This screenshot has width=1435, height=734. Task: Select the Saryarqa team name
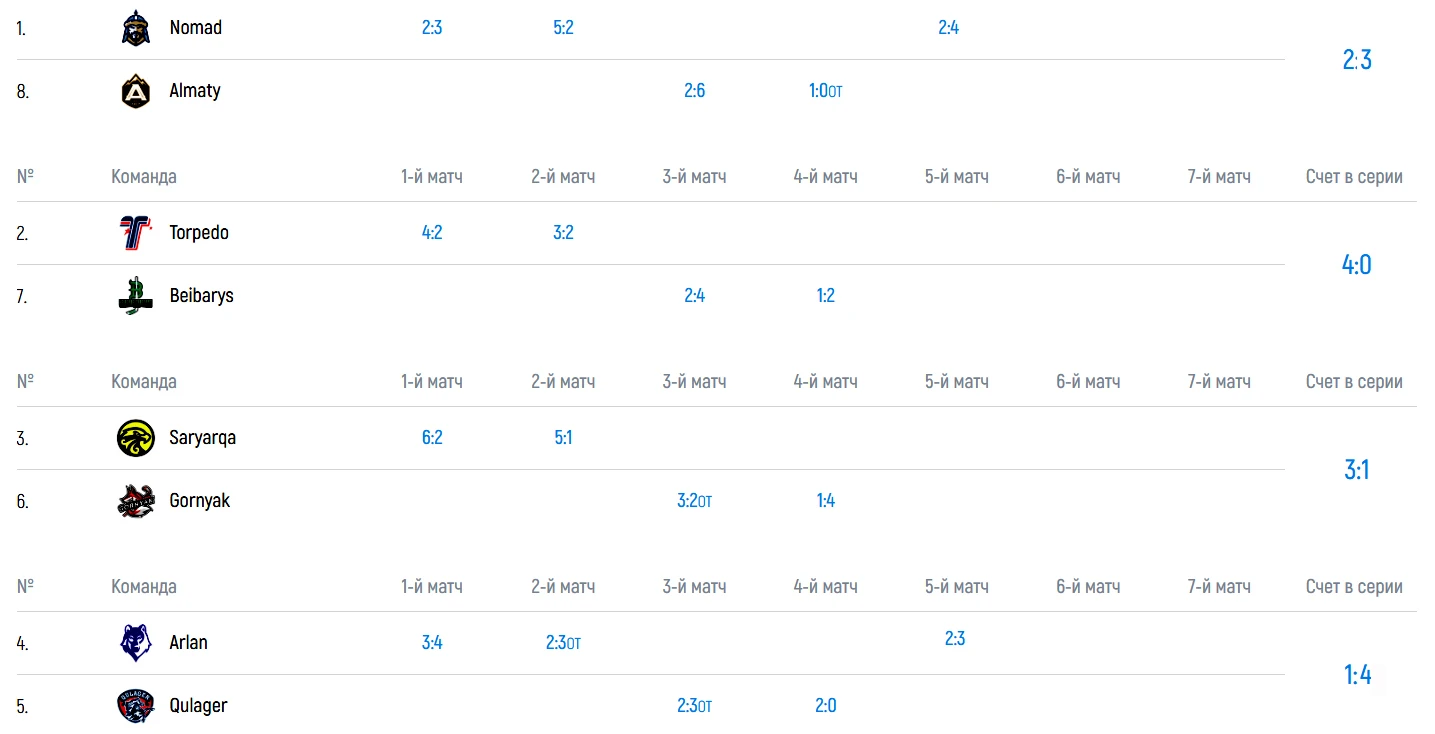[x=203, y=438]
